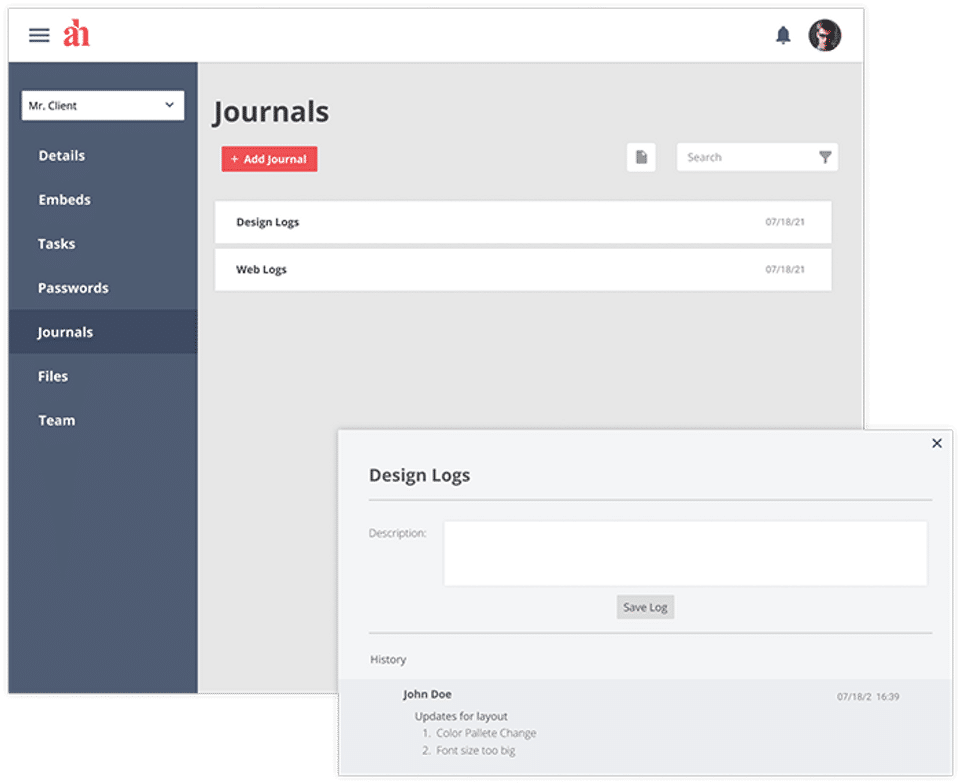960x783 pixels.
Task: Click the Journals page heading
Action: point(271,112)
